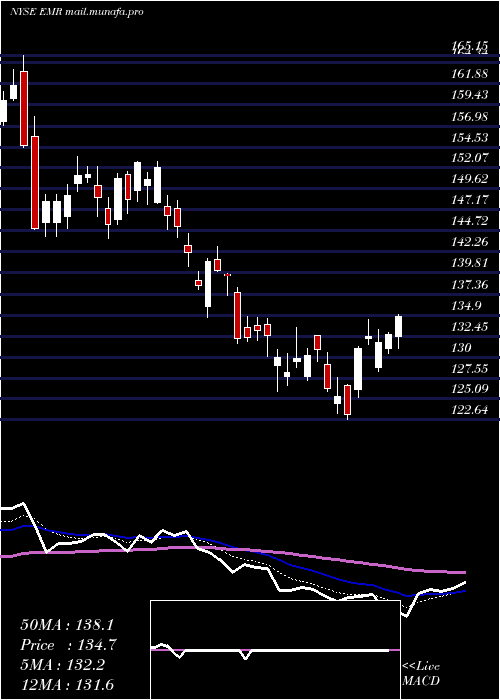The width and height of the screenshot is (500, 700).
Task: Click the 147.17 price axis label
Action: click(469, 200)
